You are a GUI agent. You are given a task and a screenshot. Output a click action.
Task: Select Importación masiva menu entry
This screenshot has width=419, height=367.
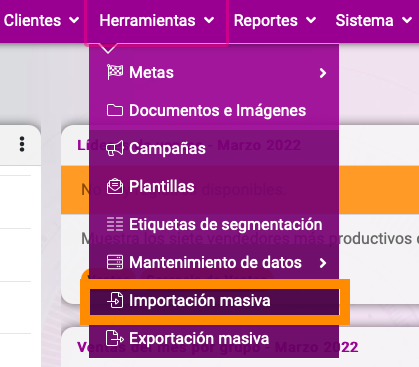click(x=214, y=301)
